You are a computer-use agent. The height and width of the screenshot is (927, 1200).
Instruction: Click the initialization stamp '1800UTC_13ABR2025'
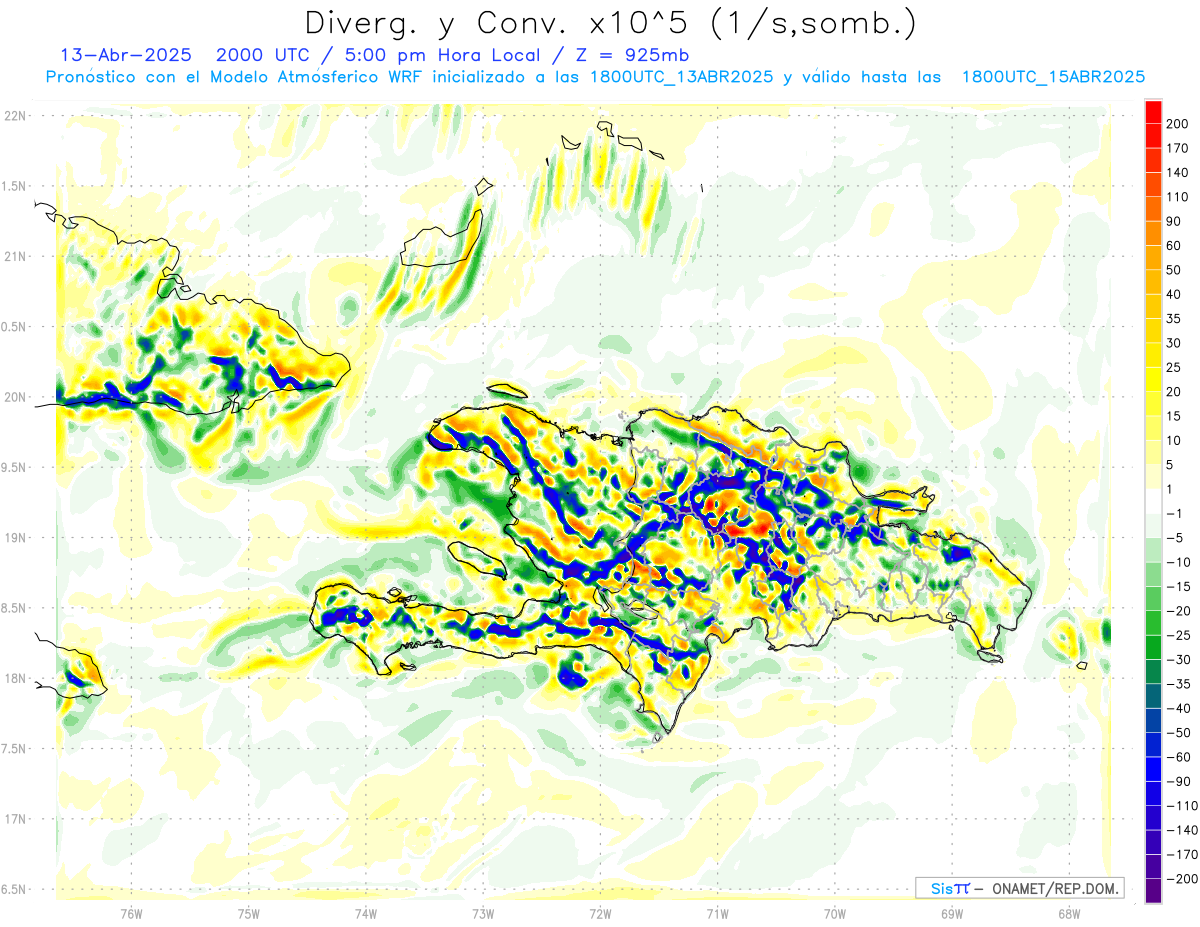tap(680, 77)
